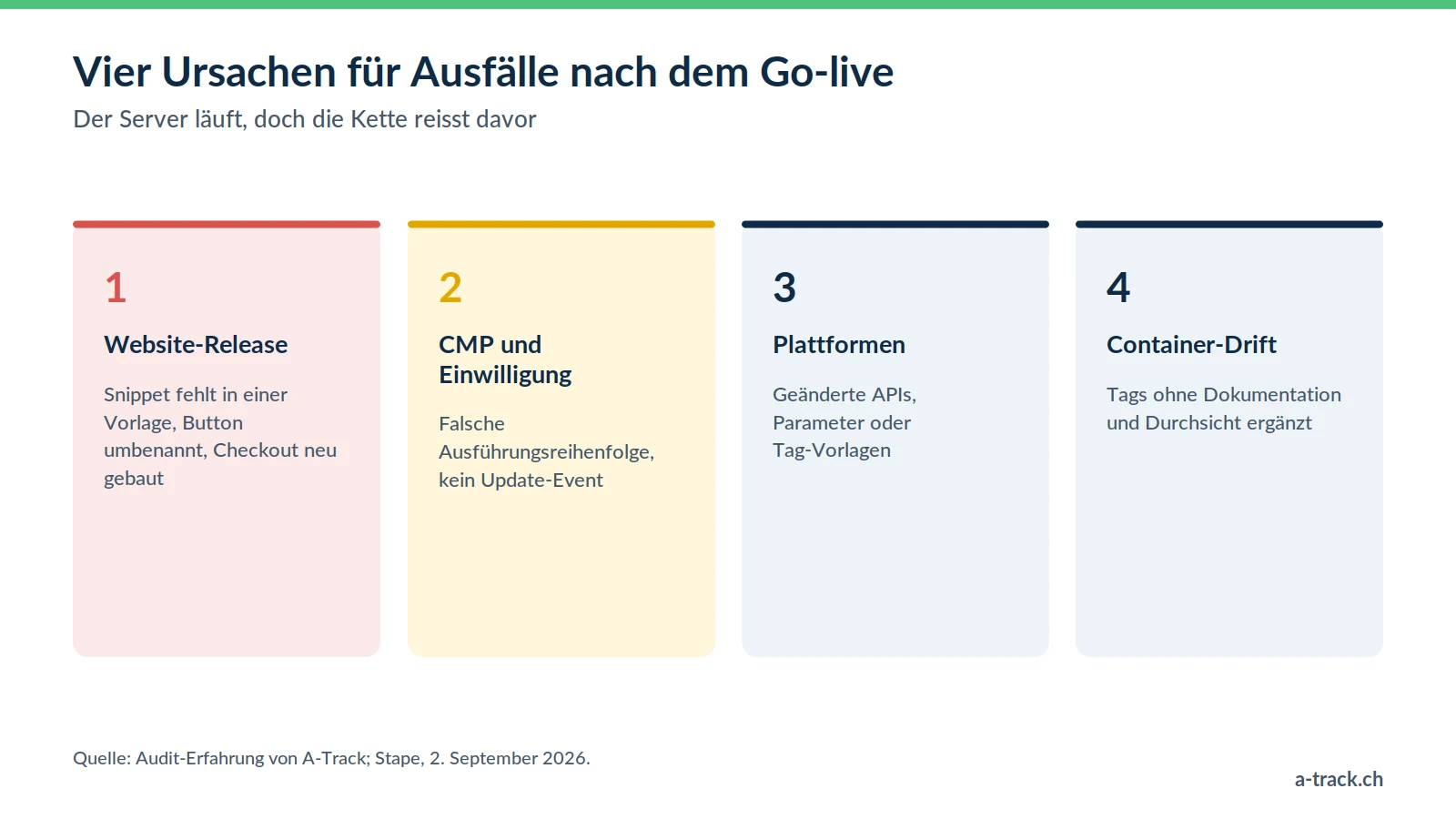Screen dimensions: 1456x819
Task: Select the subtitle 'Der Server läuft, doch die Kette reisst davor'
Action: [x=305, y=119]
